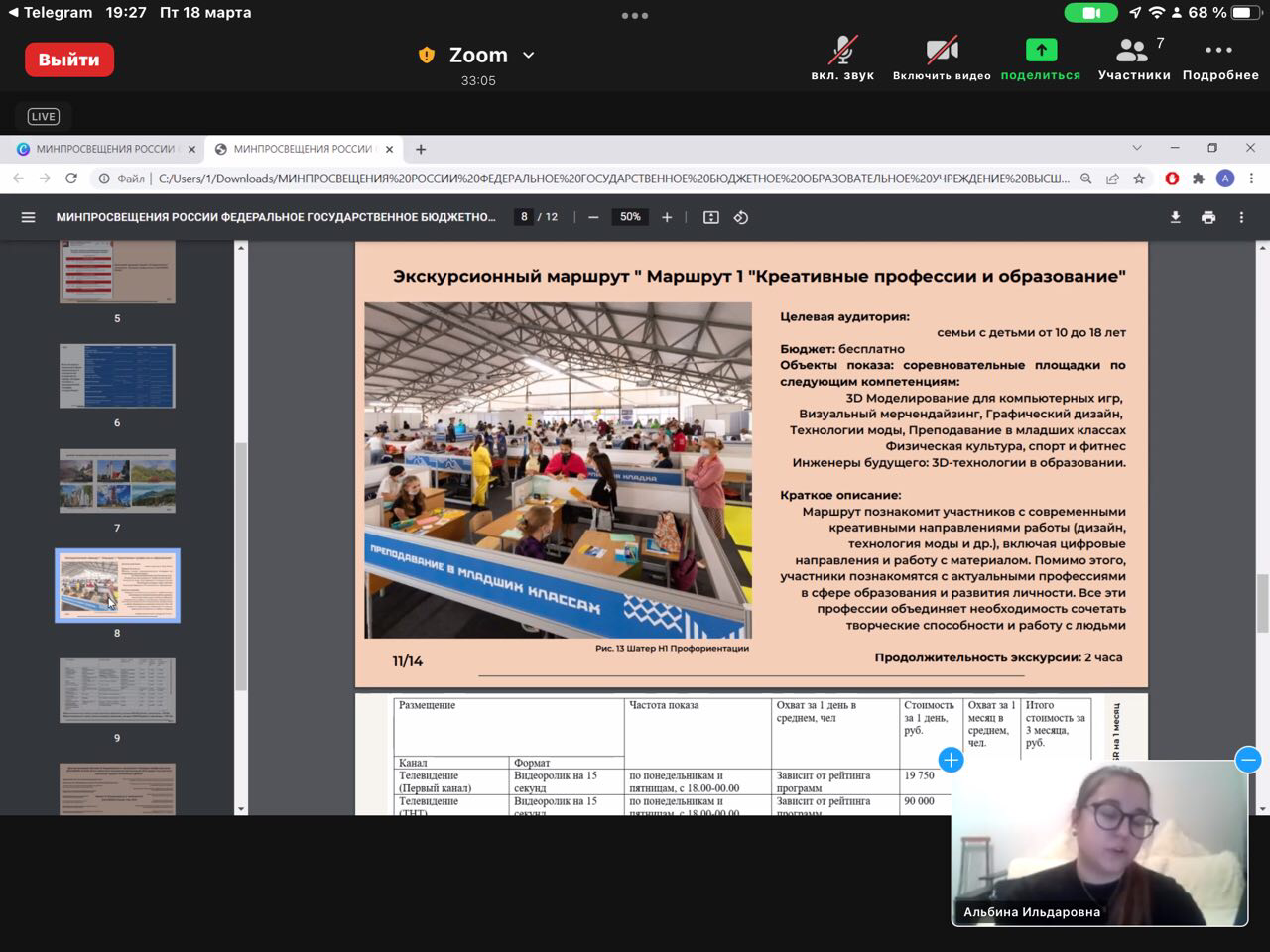Select page 7 thumbnail in sidebar

pyautogui.click(x=117, y=481)
